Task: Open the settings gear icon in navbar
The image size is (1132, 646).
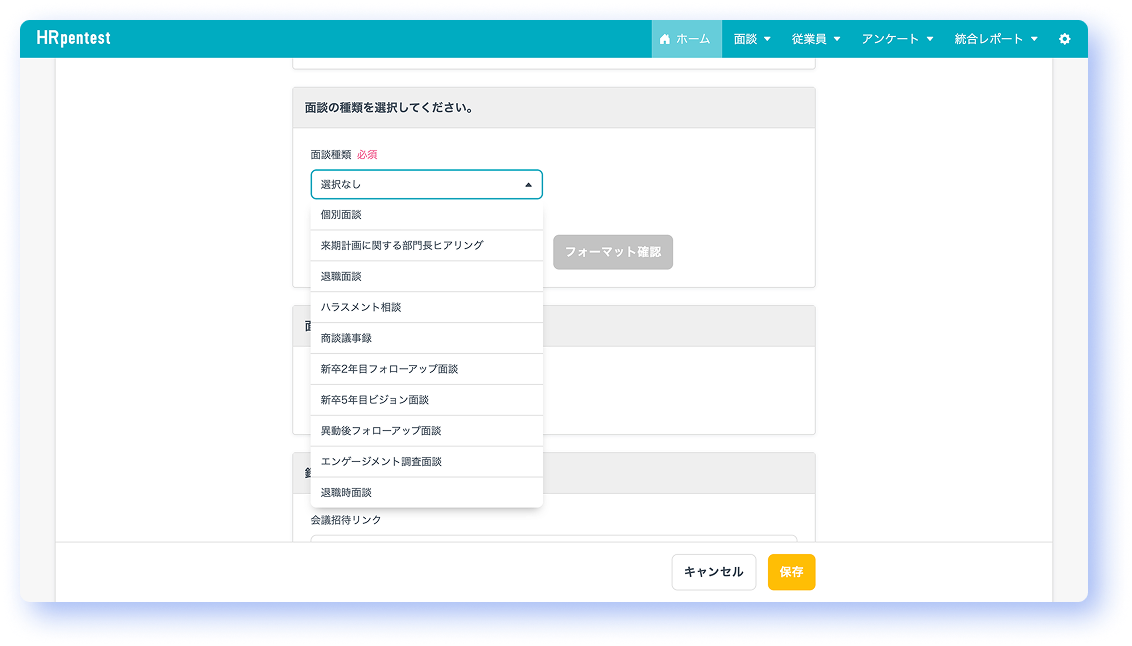Action: (x=1065, y=39)
